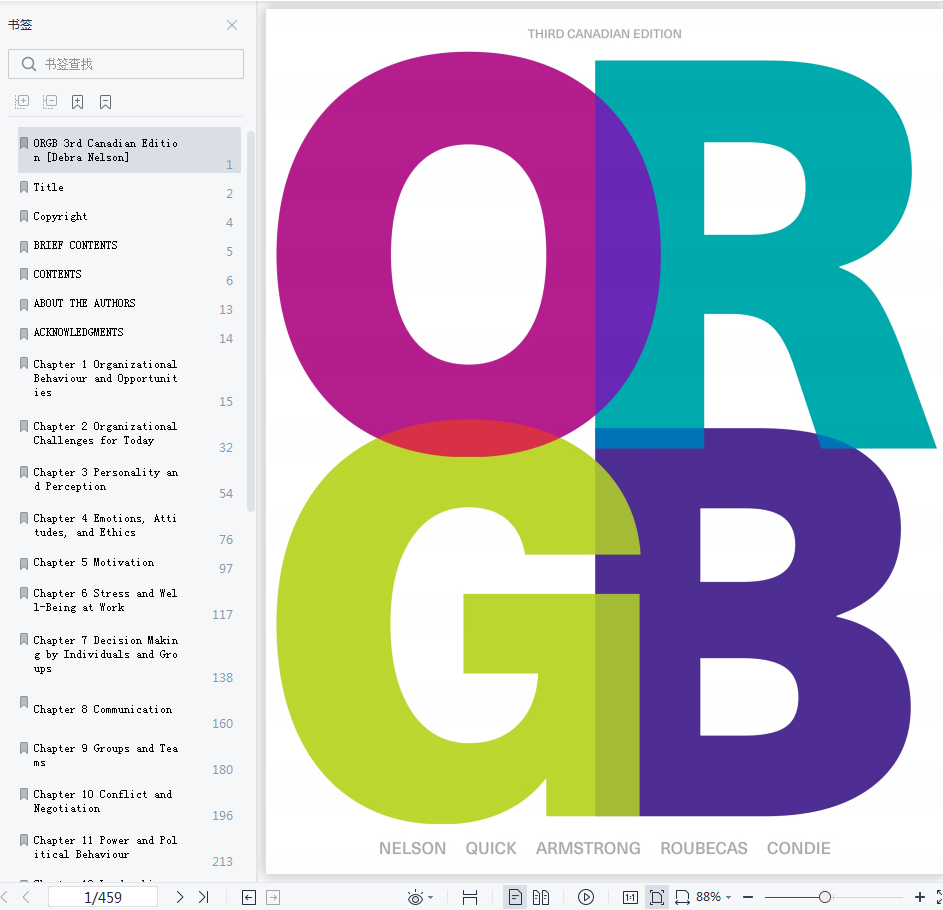Zoom out with the minus button
Viewport: 943px width, 910px height.
click(748, 897)
